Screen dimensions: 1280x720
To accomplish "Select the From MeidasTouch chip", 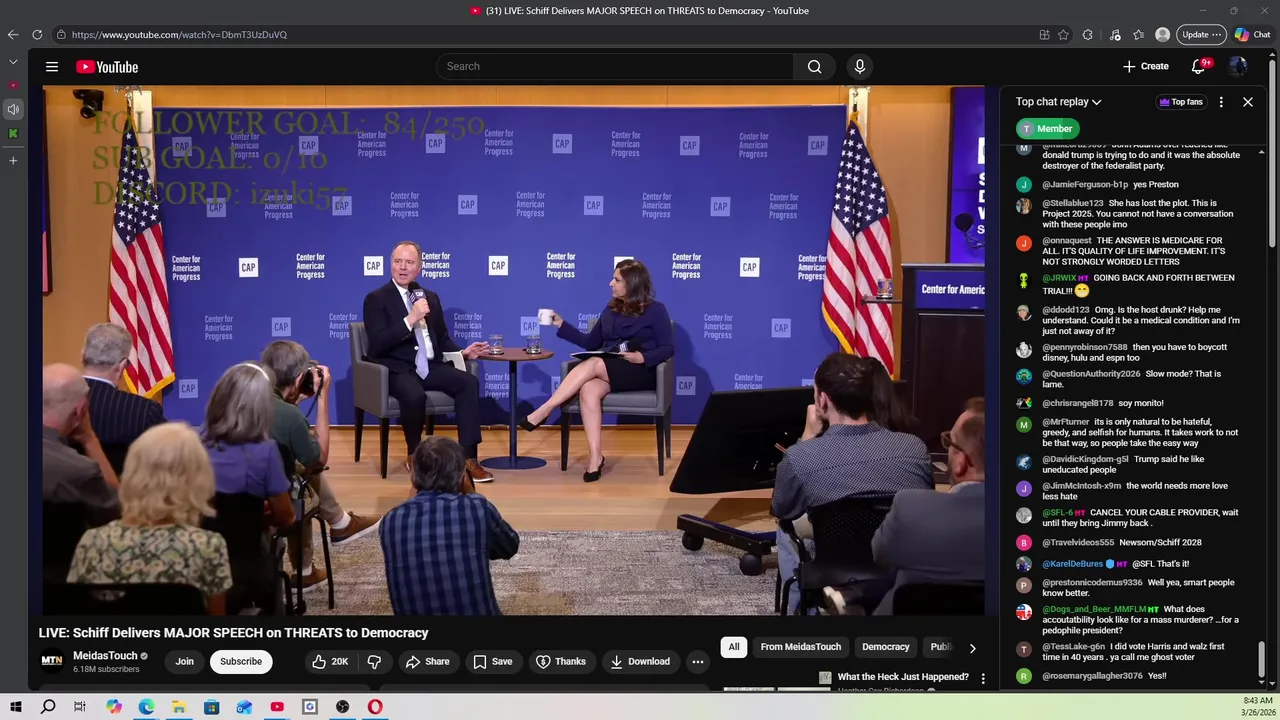I will click(801, 647).
